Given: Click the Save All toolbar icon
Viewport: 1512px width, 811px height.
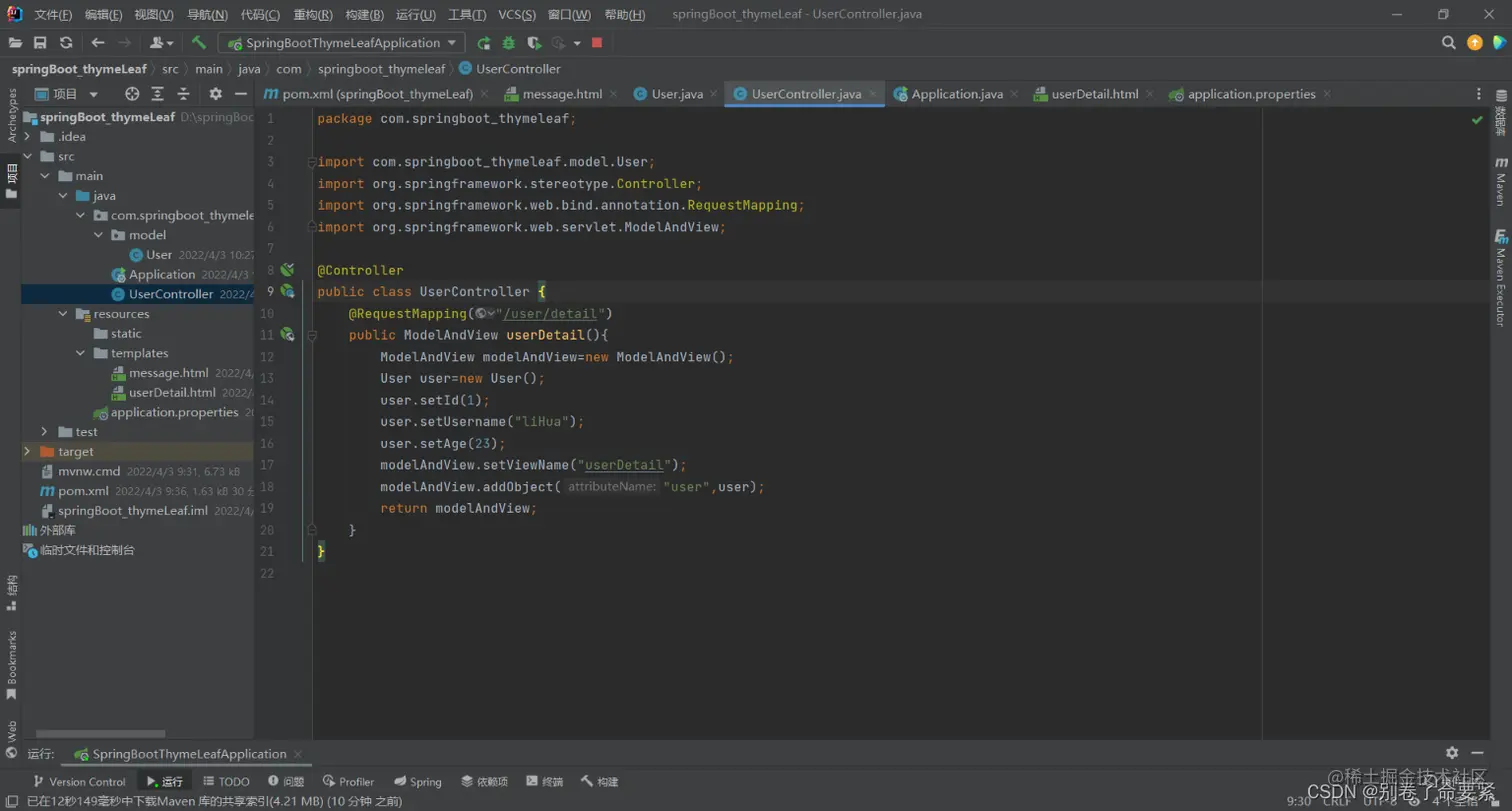Looking at the screenshot, I should pyautogui.click(x=40, y=43).
